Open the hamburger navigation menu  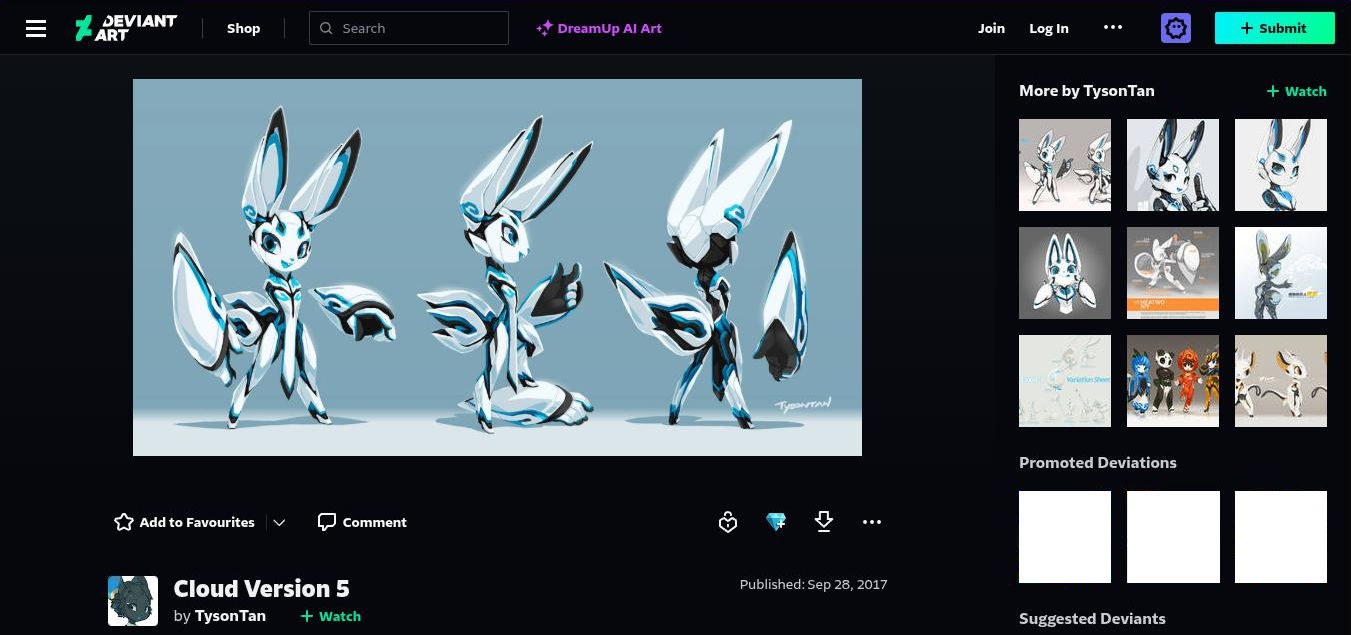tap(36, 28)
